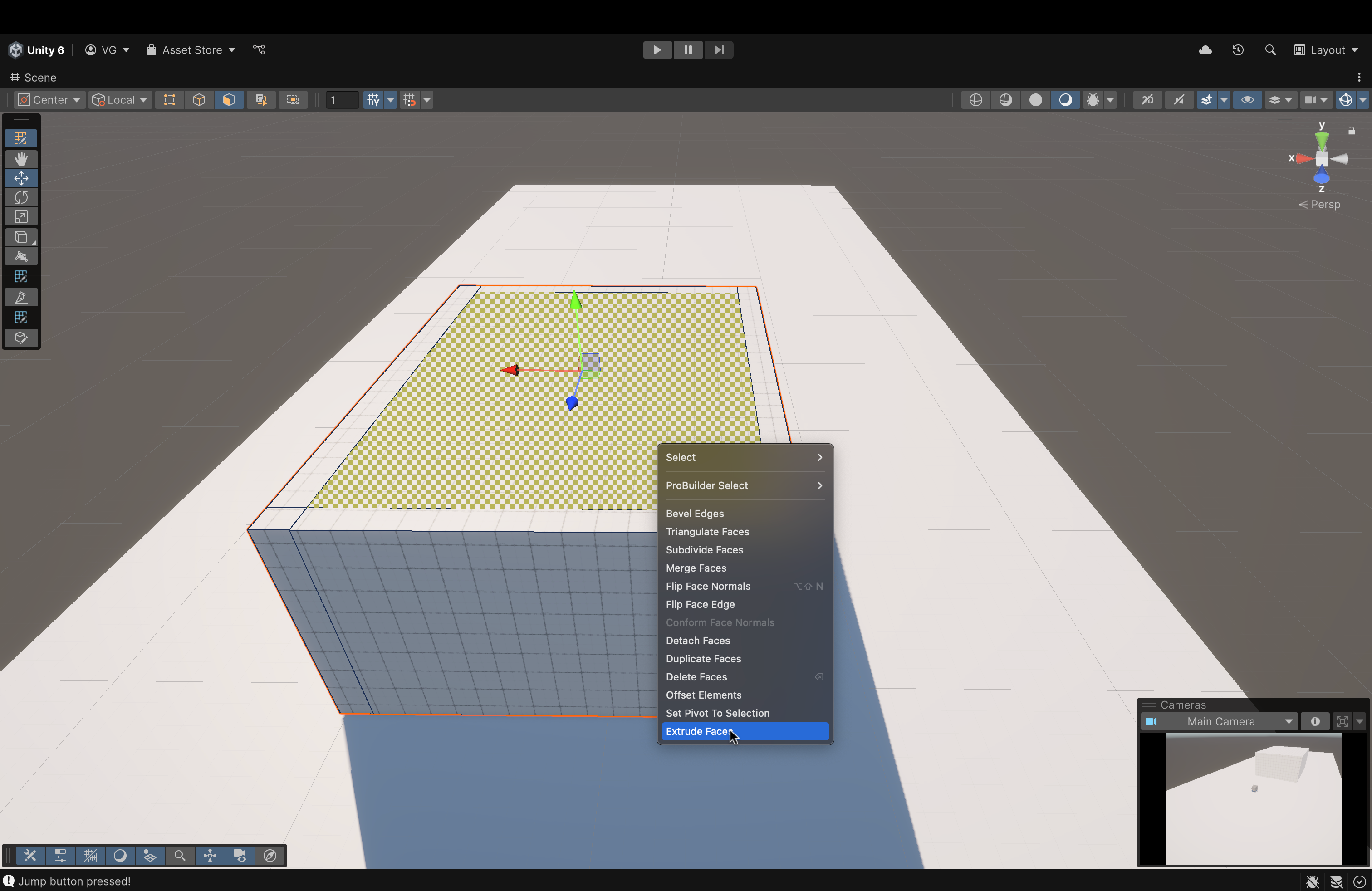Select the Move tool in tools overlay
Image resolution: width=1372 pixels, height=891 pixels.
(21, 178)
